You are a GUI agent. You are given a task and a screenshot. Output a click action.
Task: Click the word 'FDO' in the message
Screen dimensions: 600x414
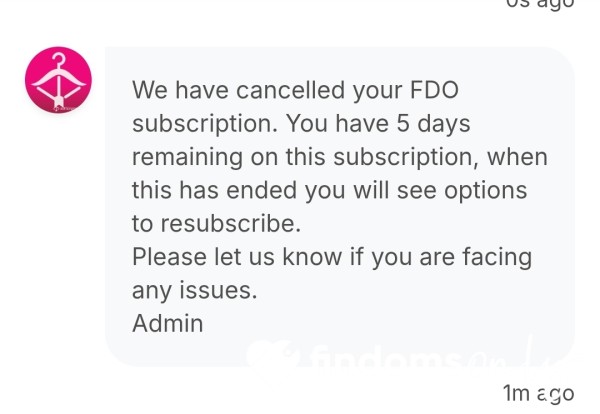click(434, 90)
